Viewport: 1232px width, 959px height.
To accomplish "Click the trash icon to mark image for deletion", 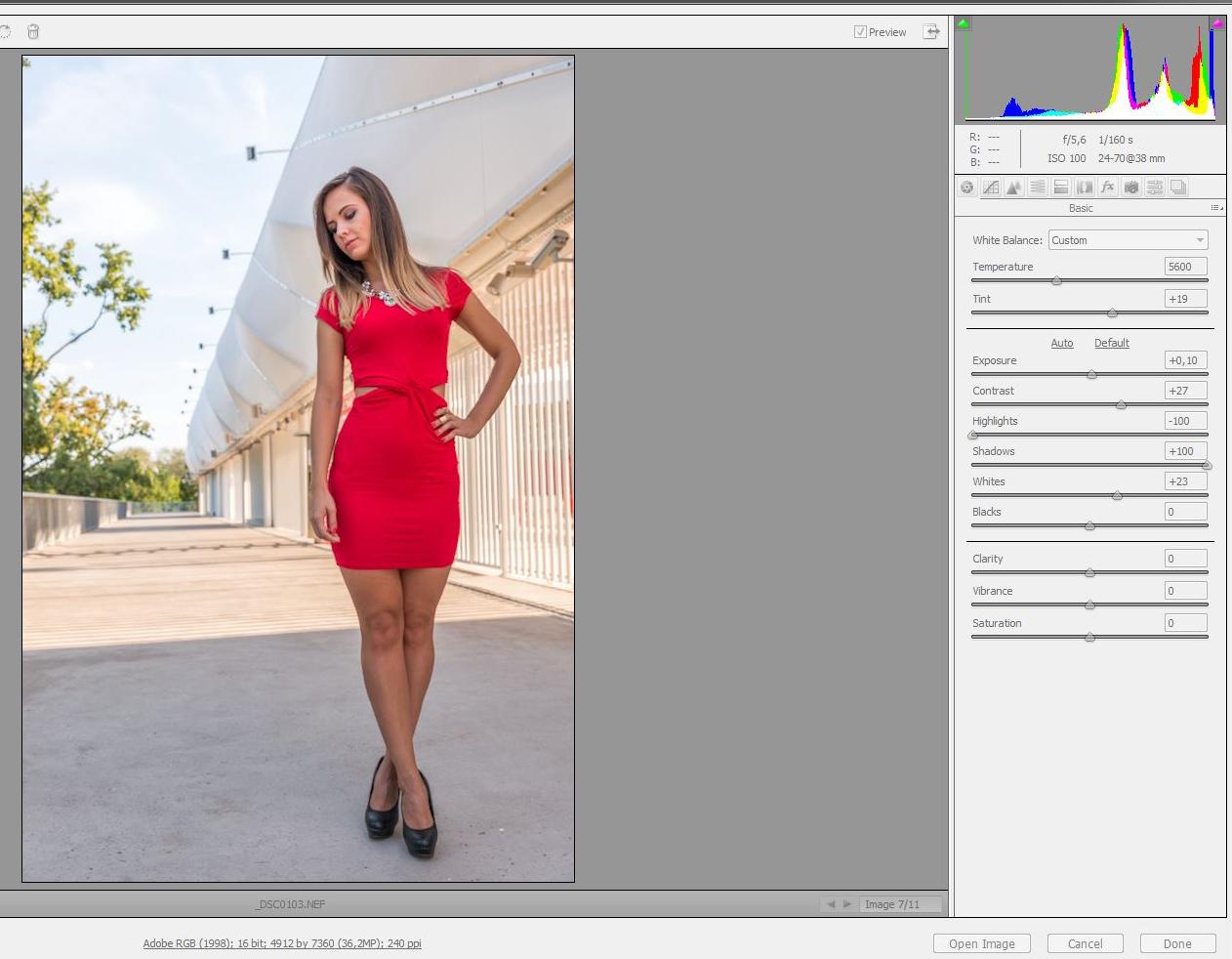I will click(33, 32).
